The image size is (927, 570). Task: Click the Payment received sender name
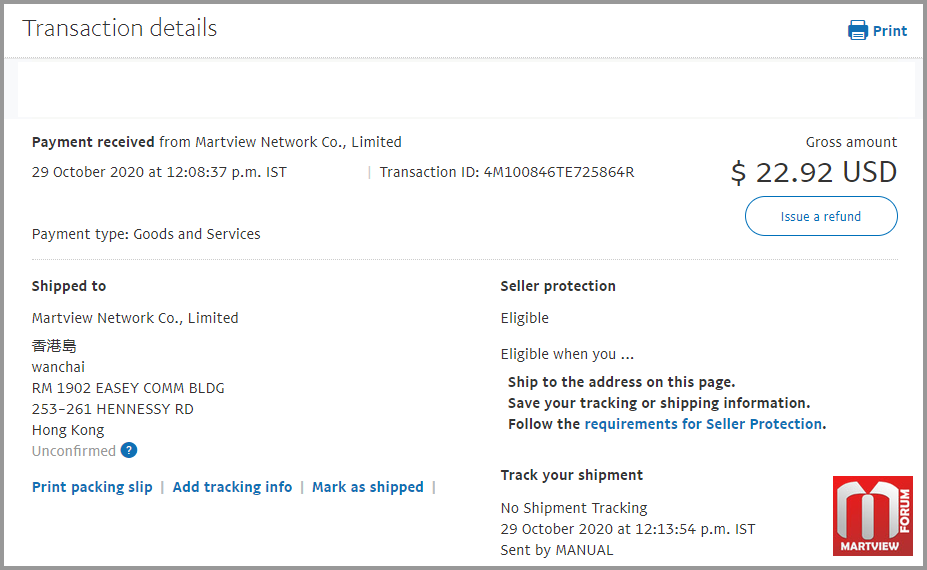pyautogui.click(x=299, y=142)
